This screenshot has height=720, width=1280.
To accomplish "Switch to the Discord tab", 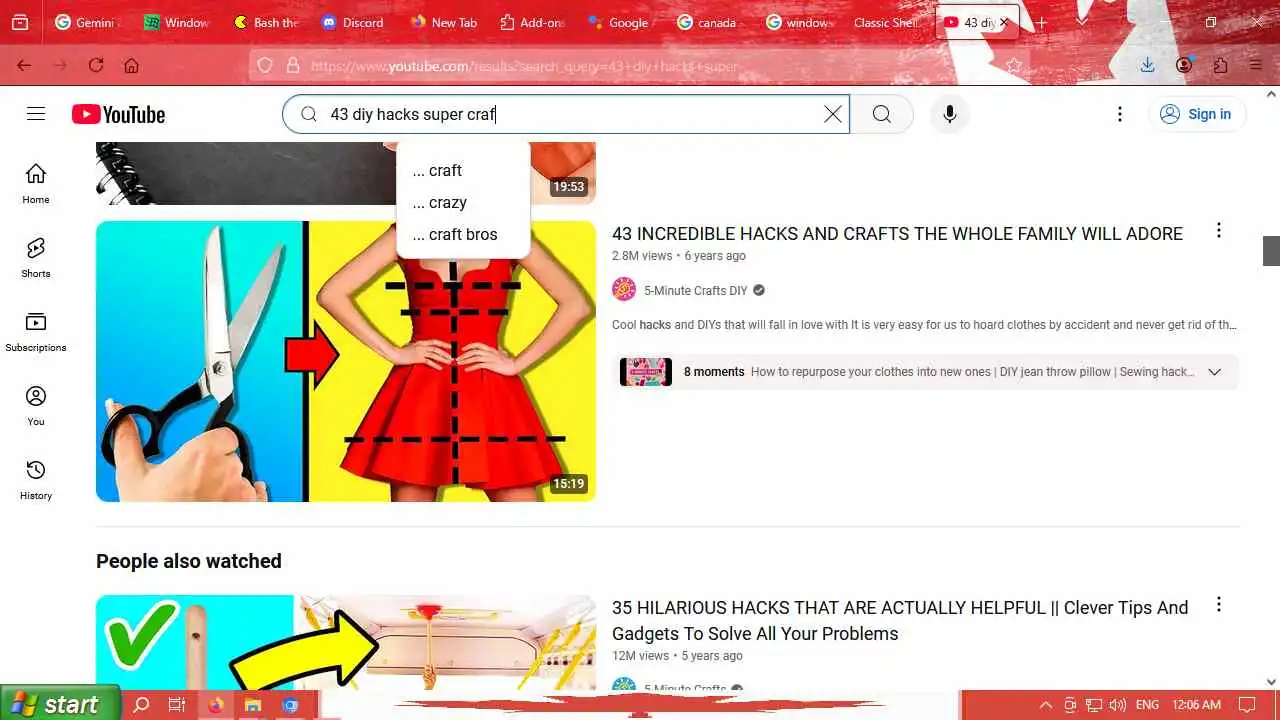I will 353,22.
